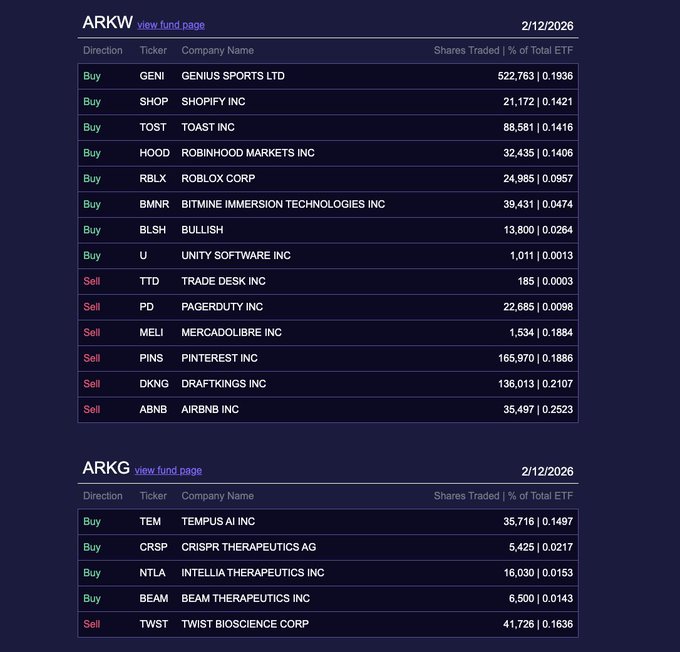
Task: Click the DRAFTKINGS INC company name
Action: tap(223, 384)
